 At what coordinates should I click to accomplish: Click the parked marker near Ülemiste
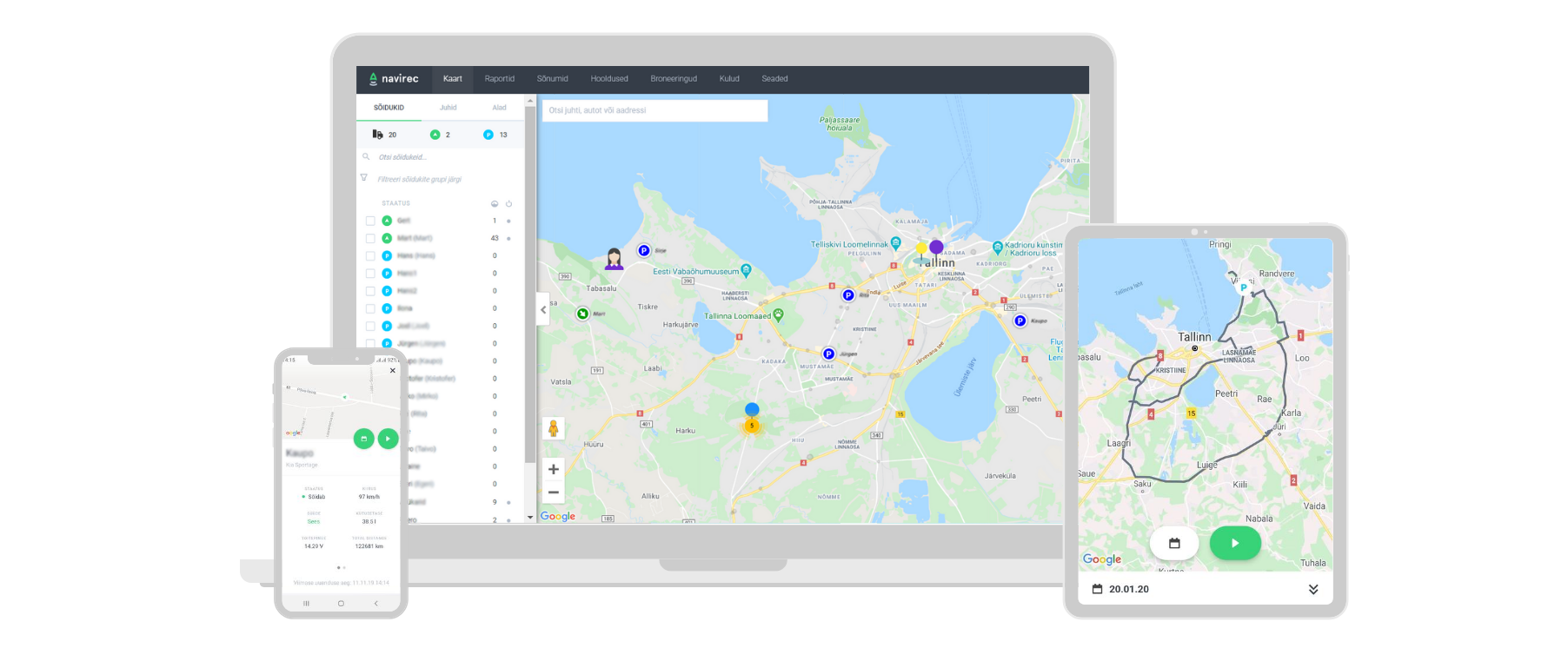pos(1020,321)
